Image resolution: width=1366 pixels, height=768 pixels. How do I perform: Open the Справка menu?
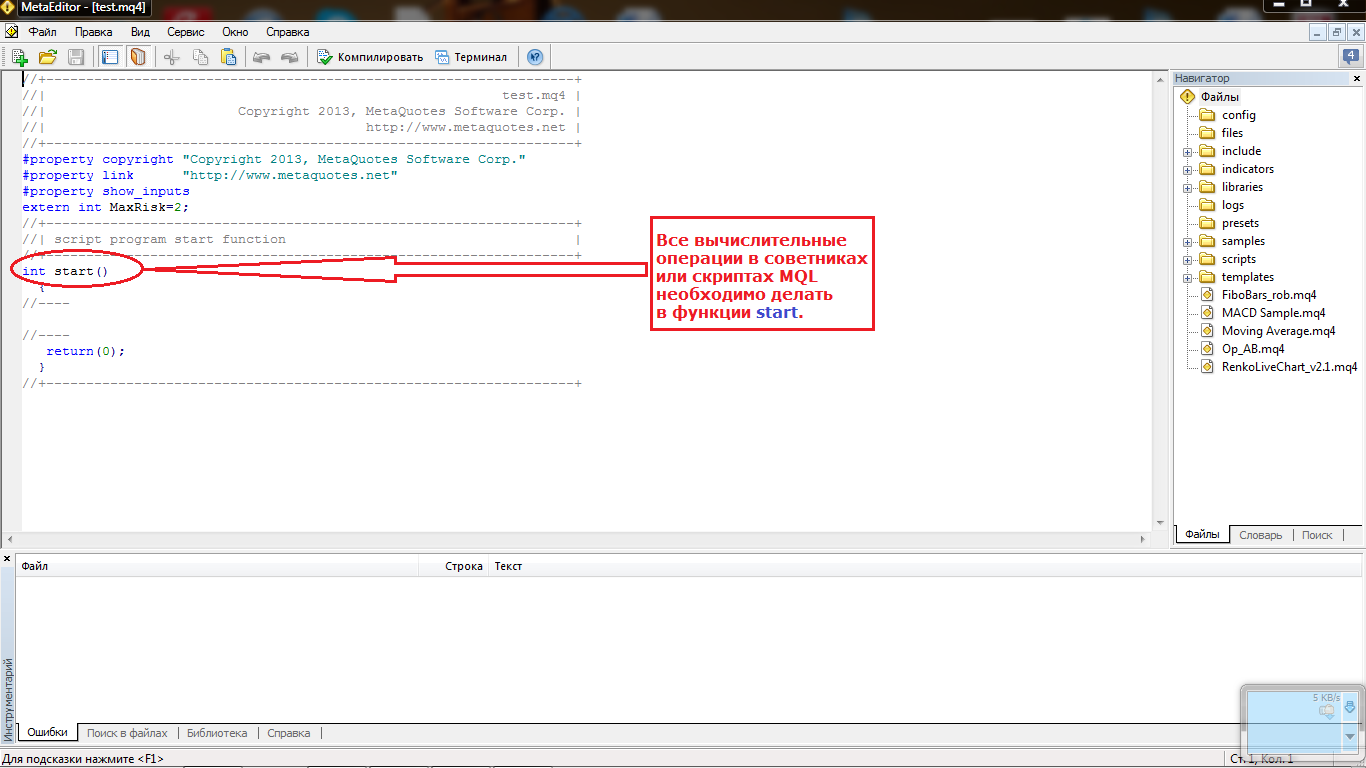pyautogui.click(x=288, y=32)
